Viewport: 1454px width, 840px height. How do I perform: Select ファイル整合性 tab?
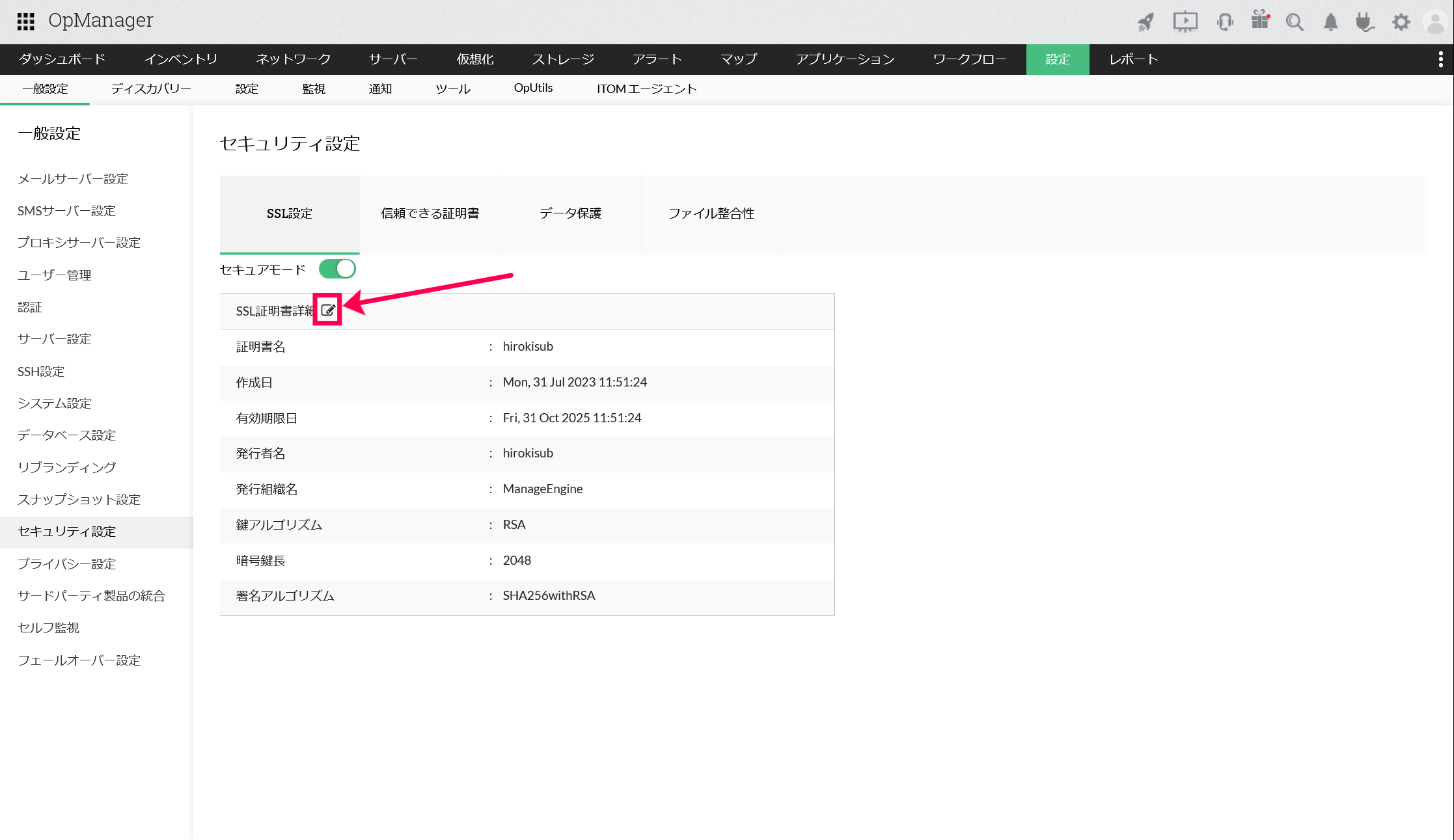point(711,213)
